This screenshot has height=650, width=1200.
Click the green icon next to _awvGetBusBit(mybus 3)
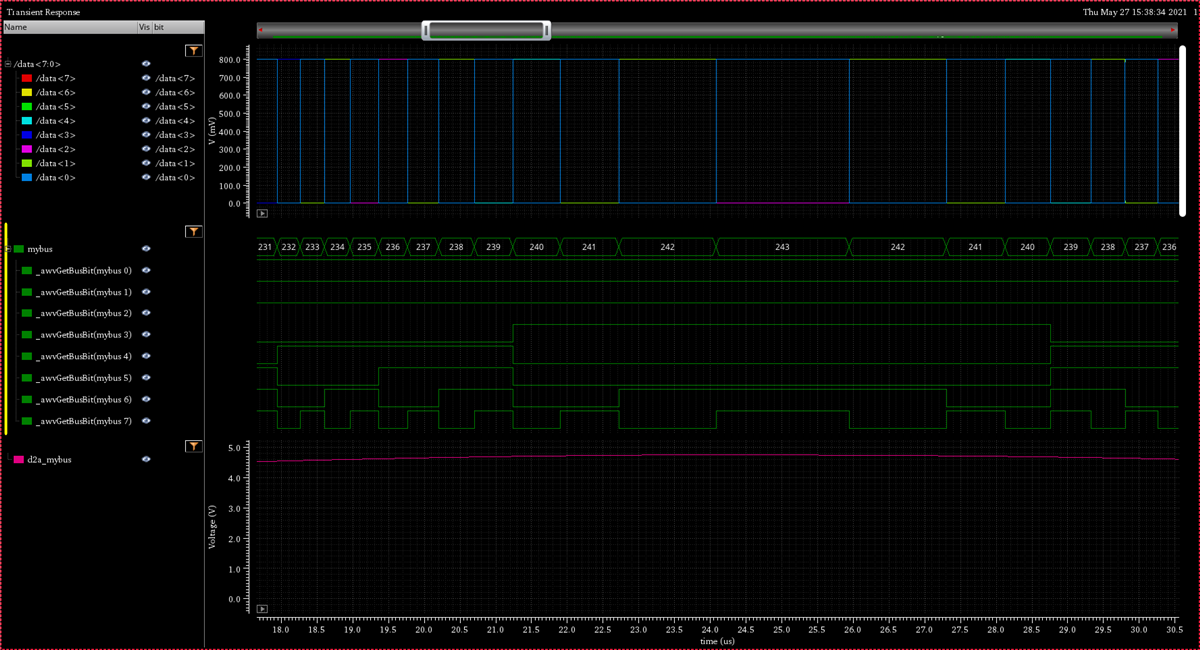coord(27,335)
